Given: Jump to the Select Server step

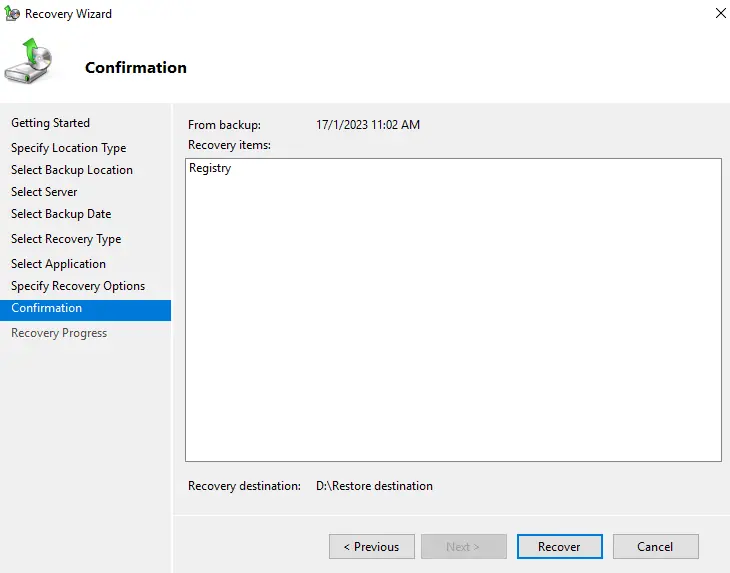Looking at the screenshot, I should point(44,192).
